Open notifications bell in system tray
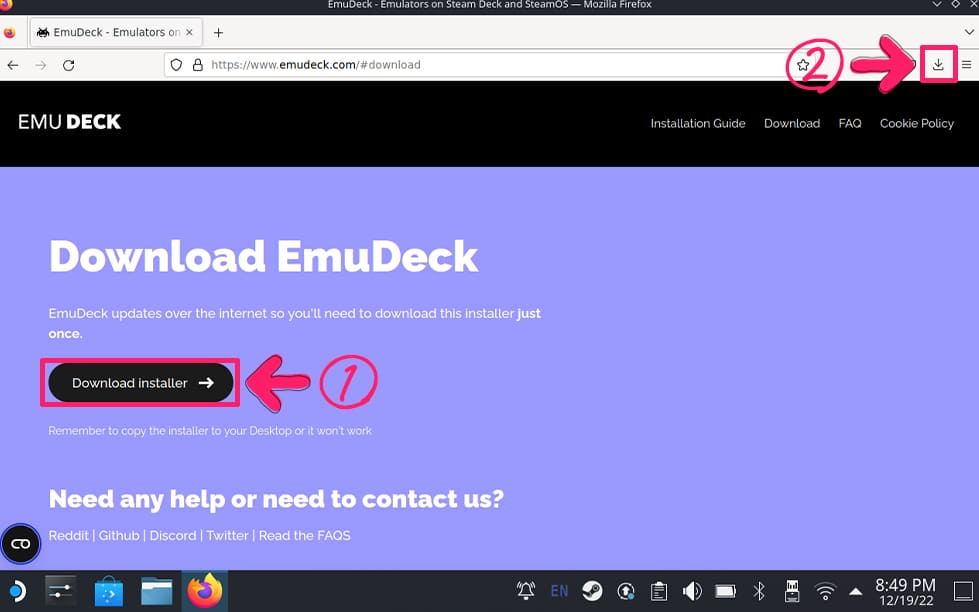Screen dimensions: 979x612 [526, 591]
